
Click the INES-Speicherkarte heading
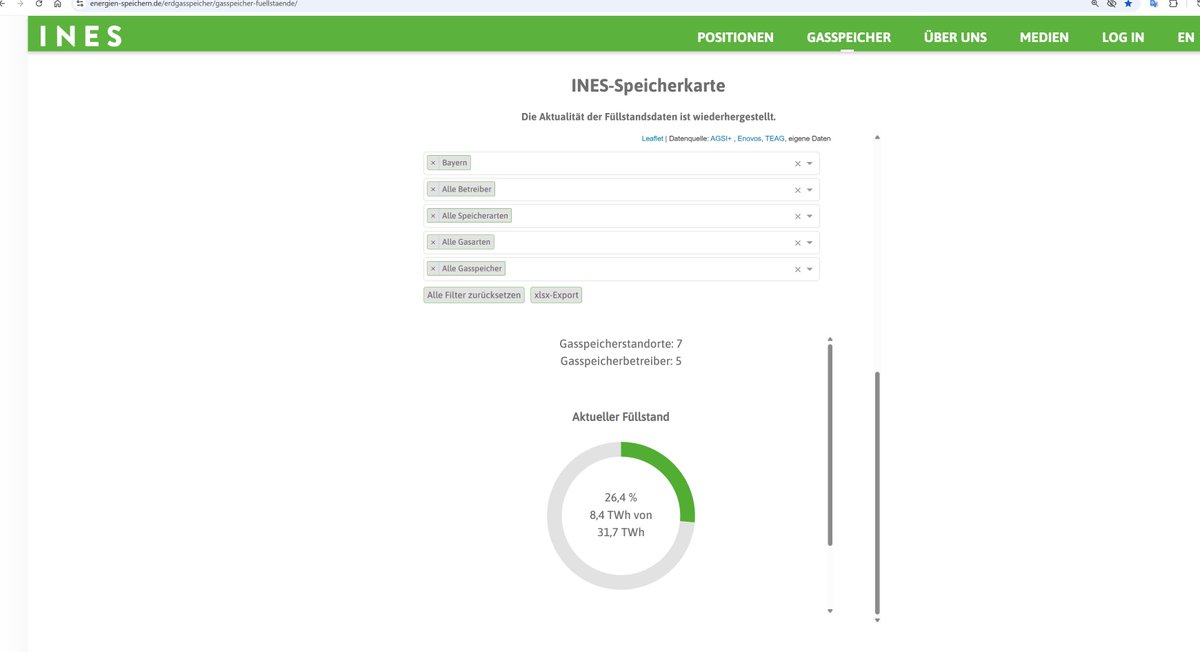648,86
